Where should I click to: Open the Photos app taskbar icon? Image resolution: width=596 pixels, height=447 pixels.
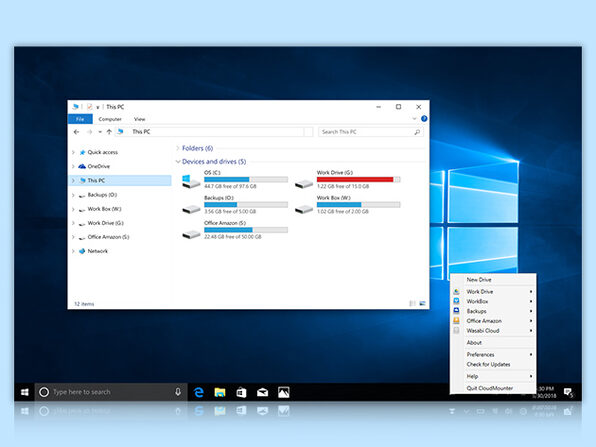coord(284,392)
